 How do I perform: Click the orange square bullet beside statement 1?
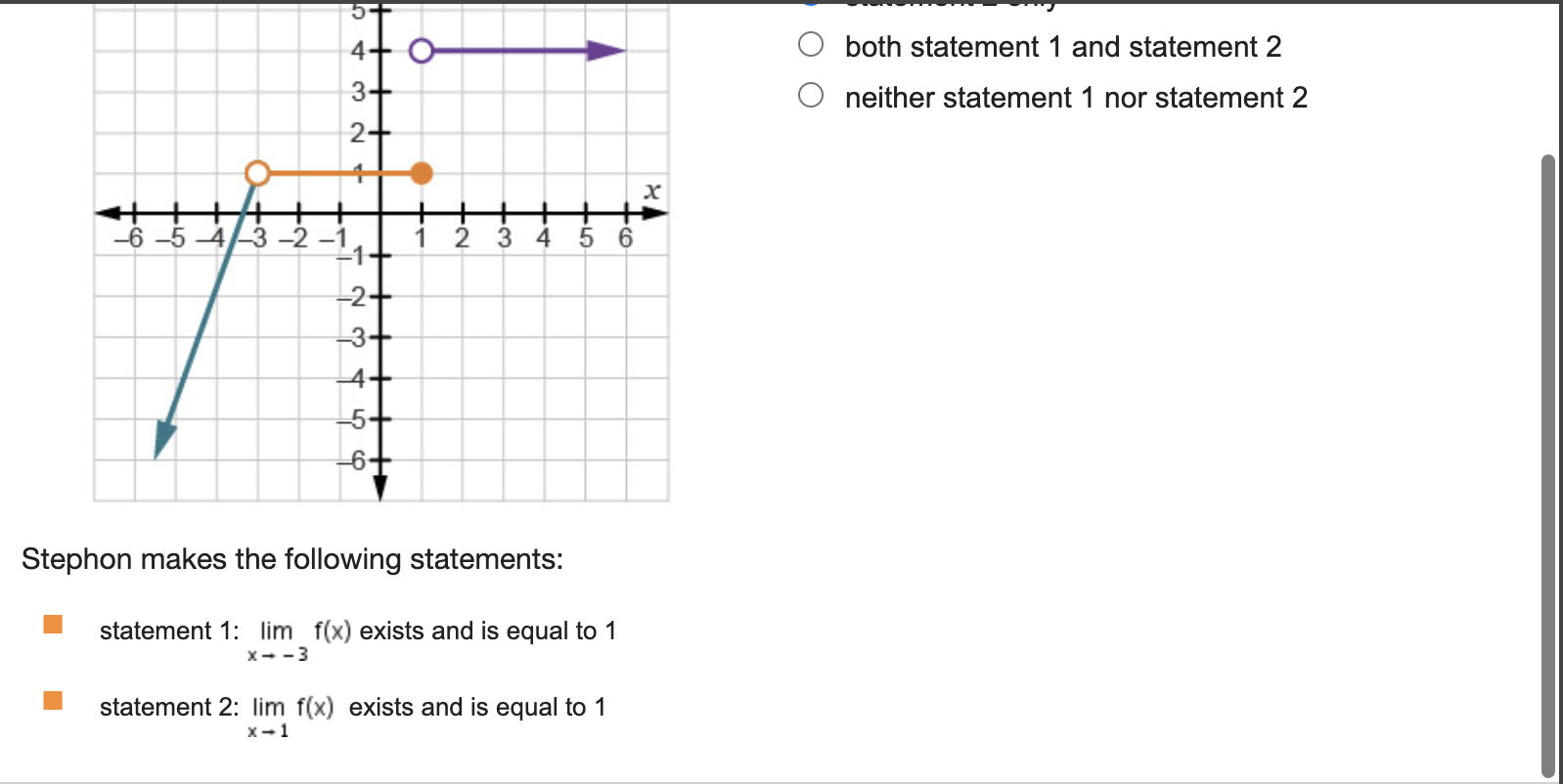click(54, 622)
